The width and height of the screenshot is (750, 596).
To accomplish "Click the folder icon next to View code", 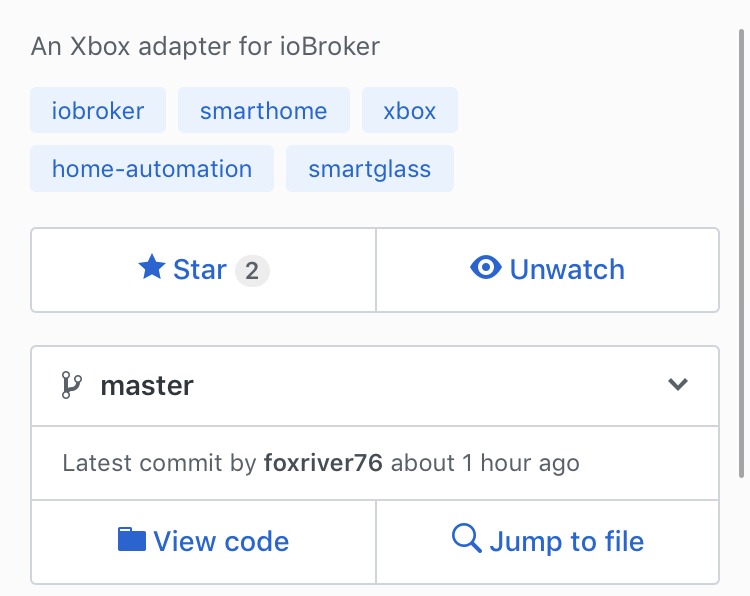I will (x=132, y=540).
